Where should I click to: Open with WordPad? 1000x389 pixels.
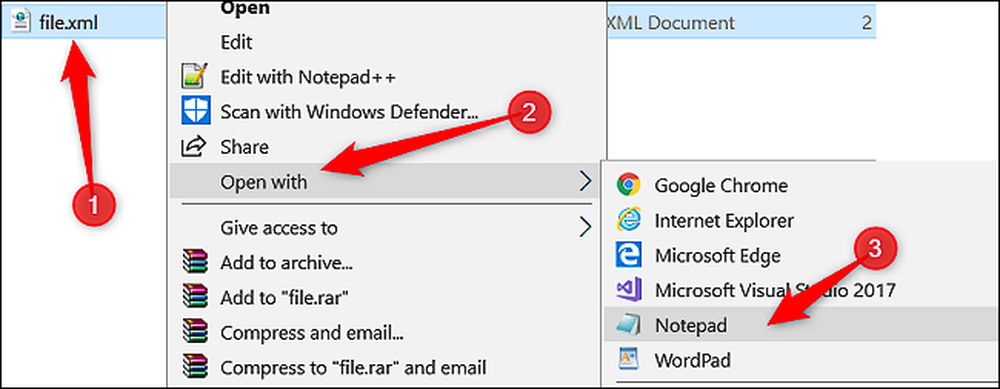pos(693,360)
